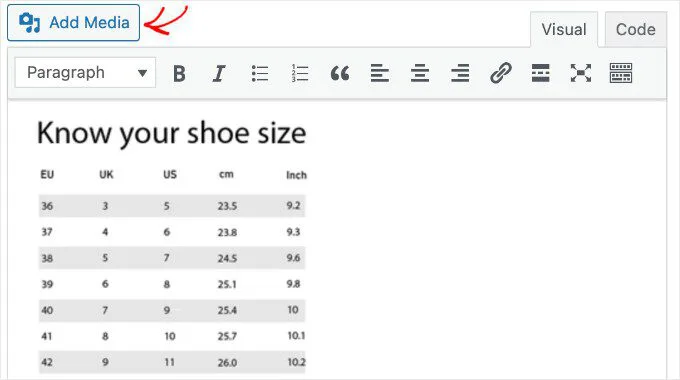680x380 pixels.
Task: Align text right
Action: point(460,73)
